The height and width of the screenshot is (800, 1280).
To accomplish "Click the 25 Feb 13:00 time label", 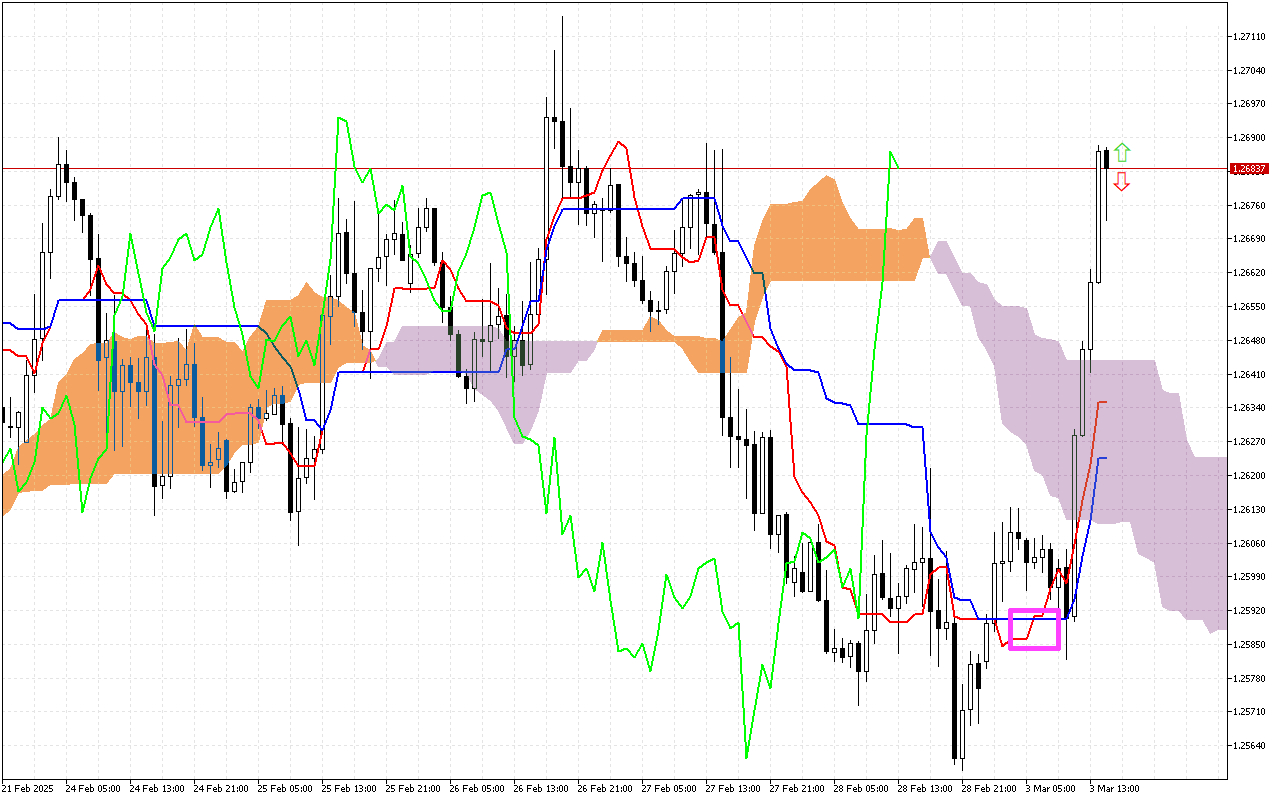I will pyautogui.click(x=349, y=788).
